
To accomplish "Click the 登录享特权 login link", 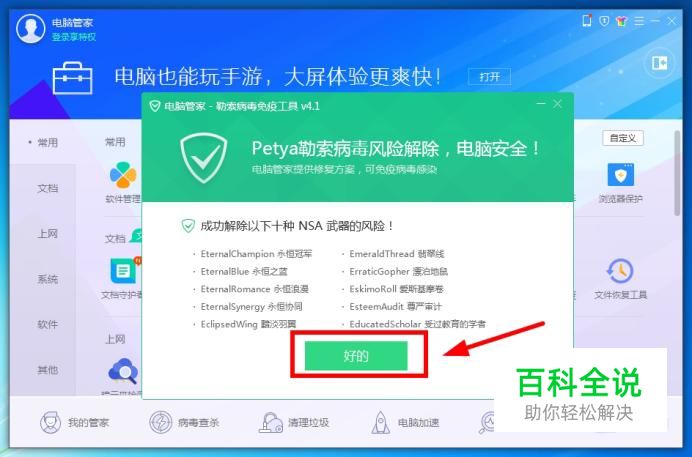I will pyautogui.click(x=74, y=37).
